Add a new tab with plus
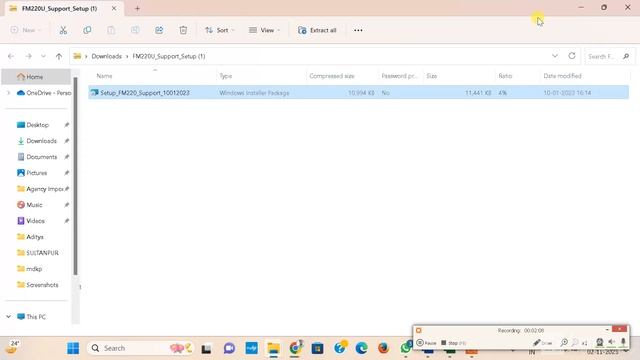 coord(137,8)
